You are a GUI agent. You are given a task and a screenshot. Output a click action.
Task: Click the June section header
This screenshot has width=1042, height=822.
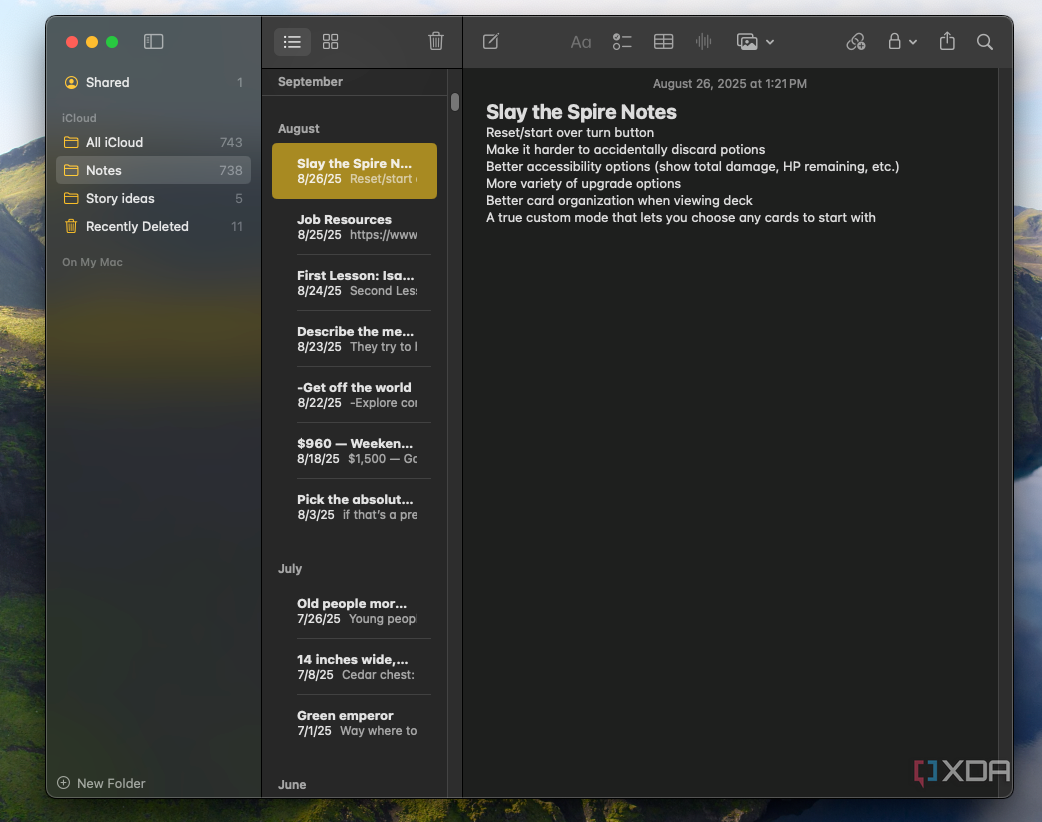coord(292,784)
